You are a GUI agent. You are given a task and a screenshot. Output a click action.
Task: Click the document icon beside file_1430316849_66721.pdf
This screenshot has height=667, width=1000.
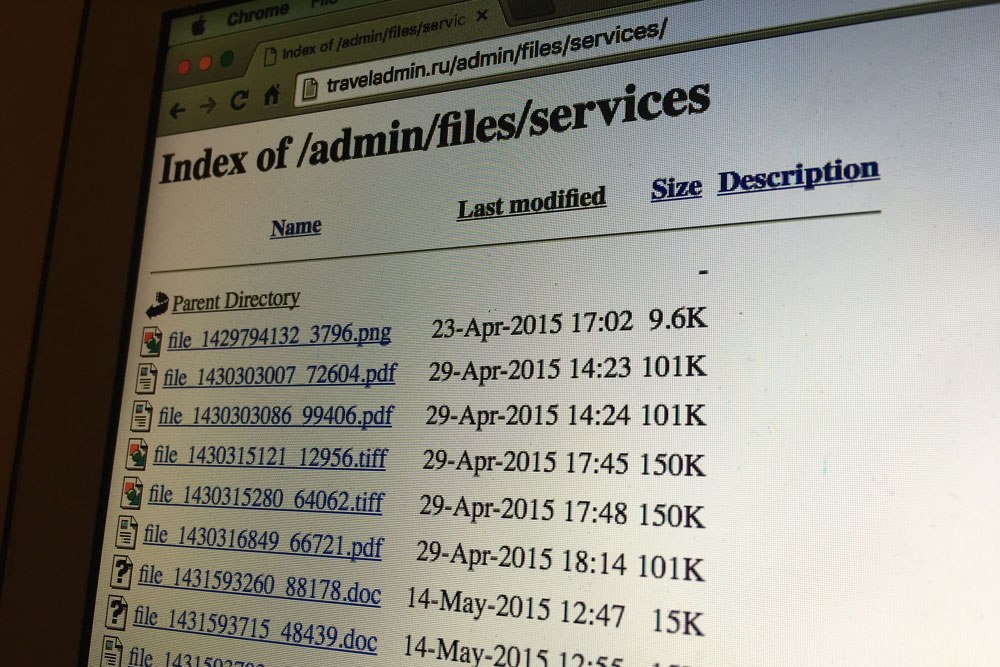coord(126,533)
